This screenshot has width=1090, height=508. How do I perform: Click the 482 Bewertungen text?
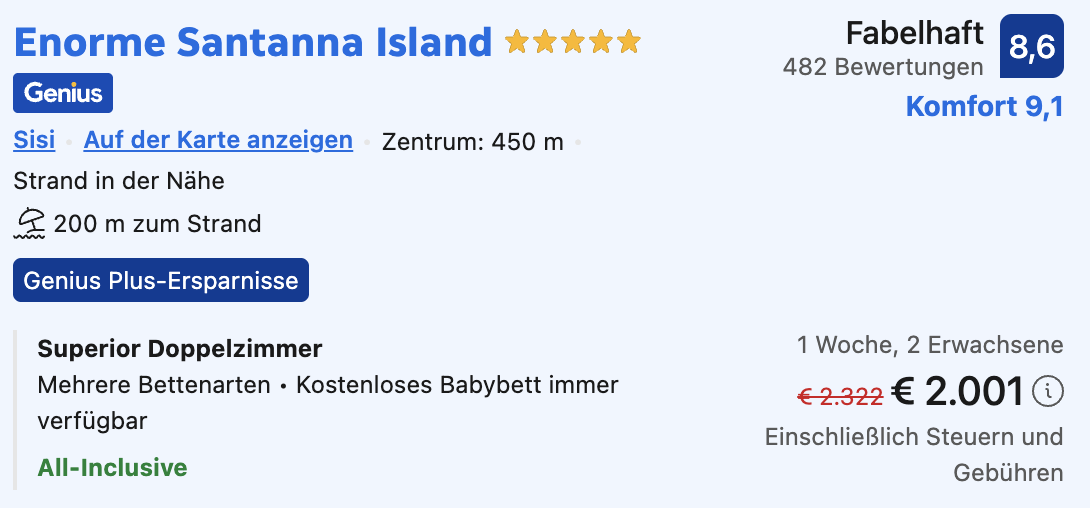883,68
